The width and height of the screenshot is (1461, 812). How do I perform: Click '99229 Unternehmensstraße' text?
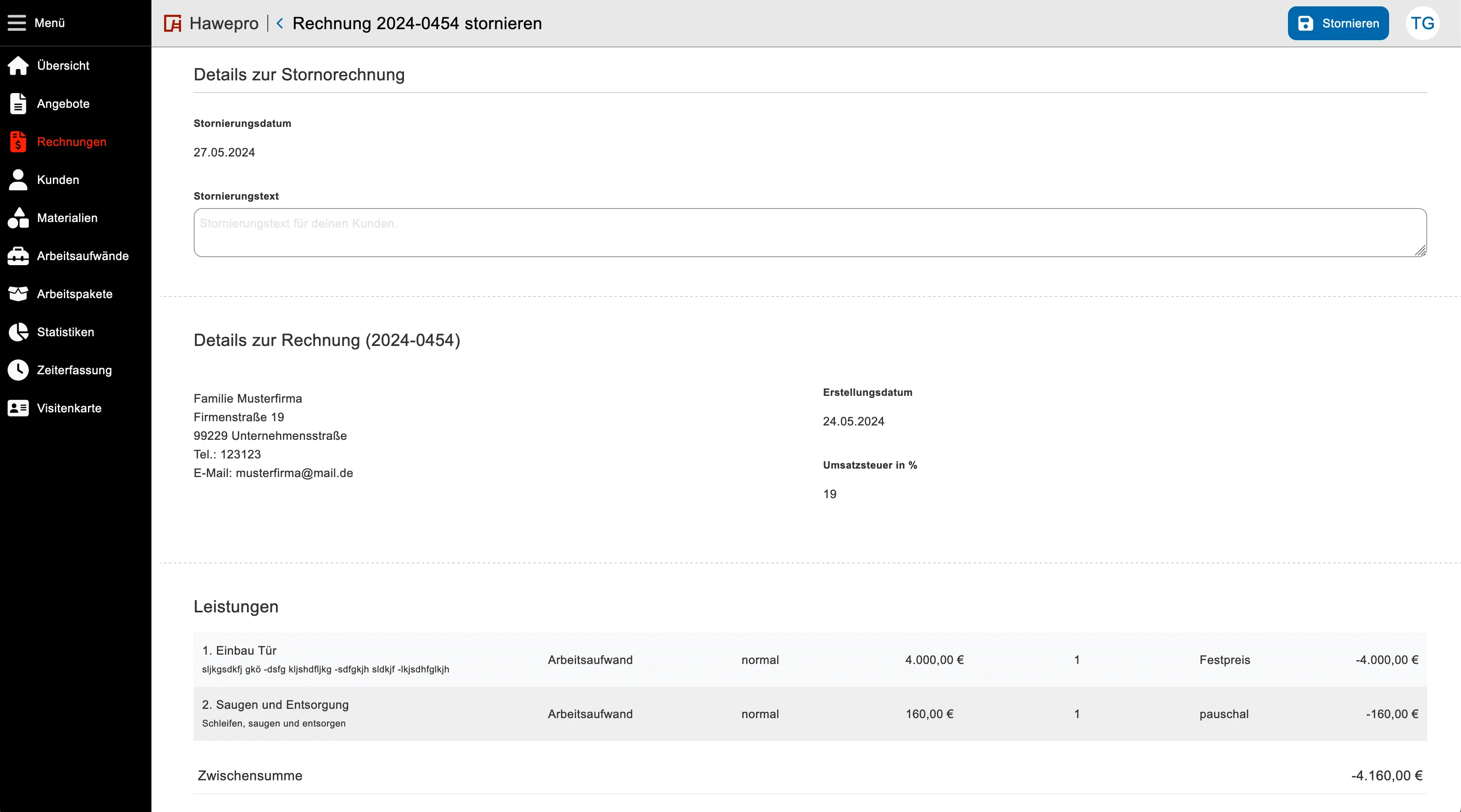point(270,436)
